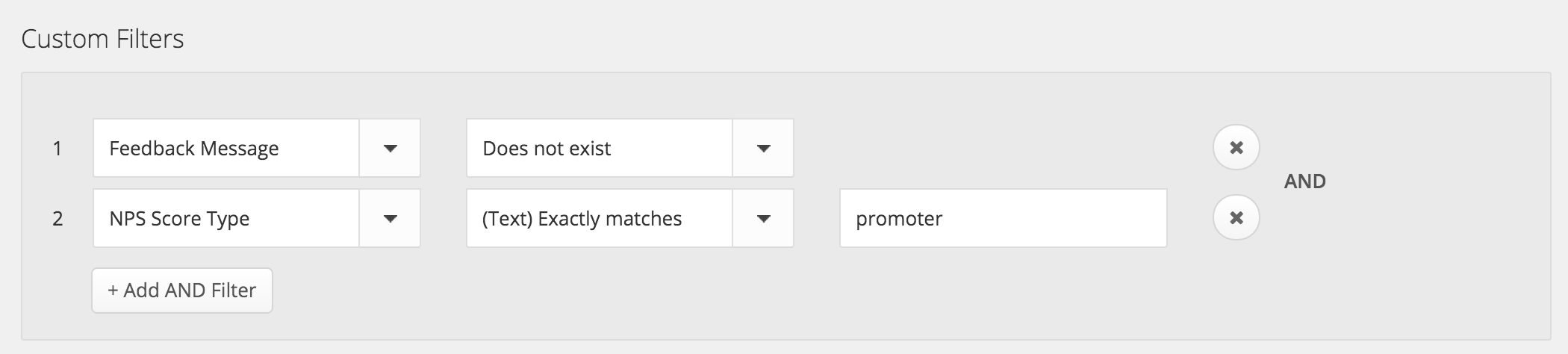Image resolution: width=1568 pixels, height=354 pixels.
Task: Click the 'Custom Filters' heading
Action: (102, 39)
